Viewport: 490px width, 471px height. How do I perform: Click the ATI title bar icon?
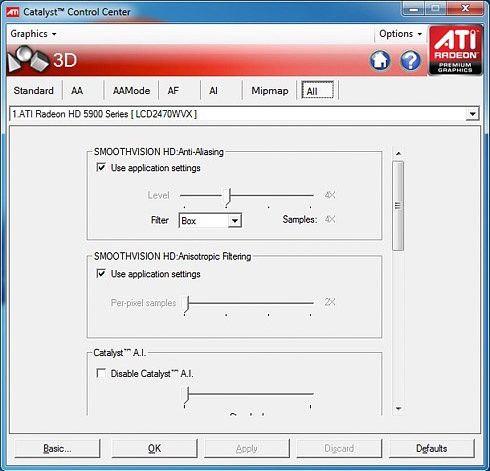pyautogui.click(x=13, y=12)
